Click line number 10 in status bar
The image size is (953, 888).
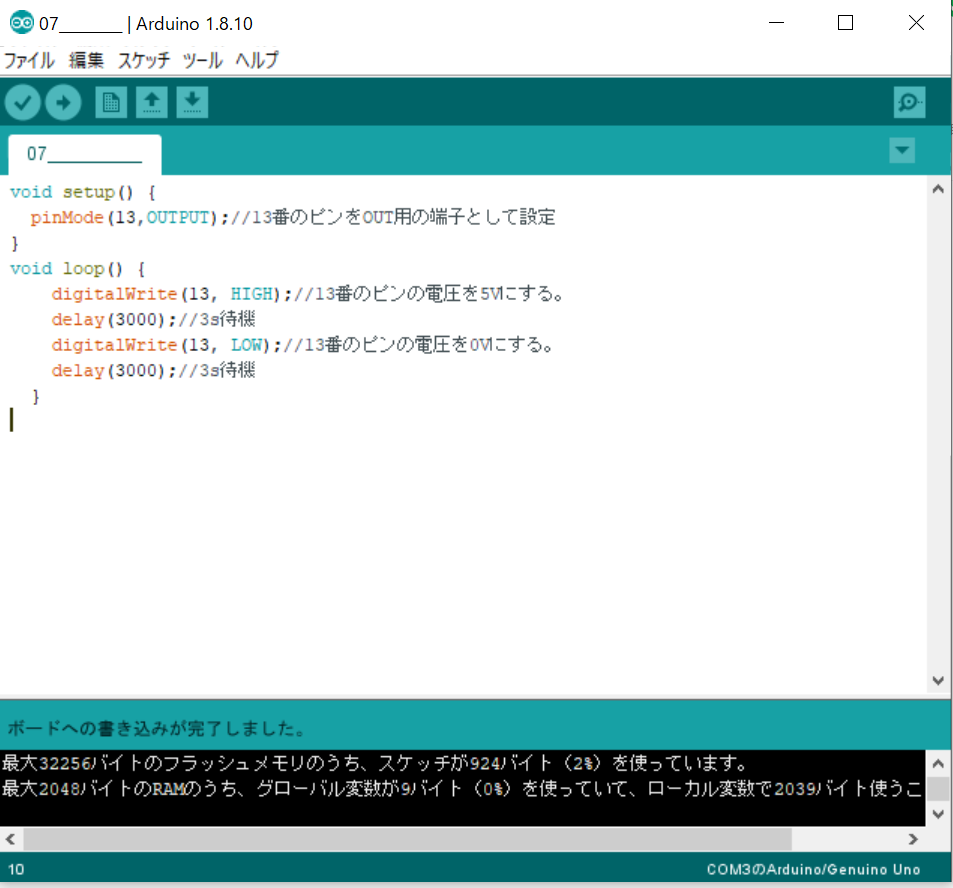coord(16,870)
